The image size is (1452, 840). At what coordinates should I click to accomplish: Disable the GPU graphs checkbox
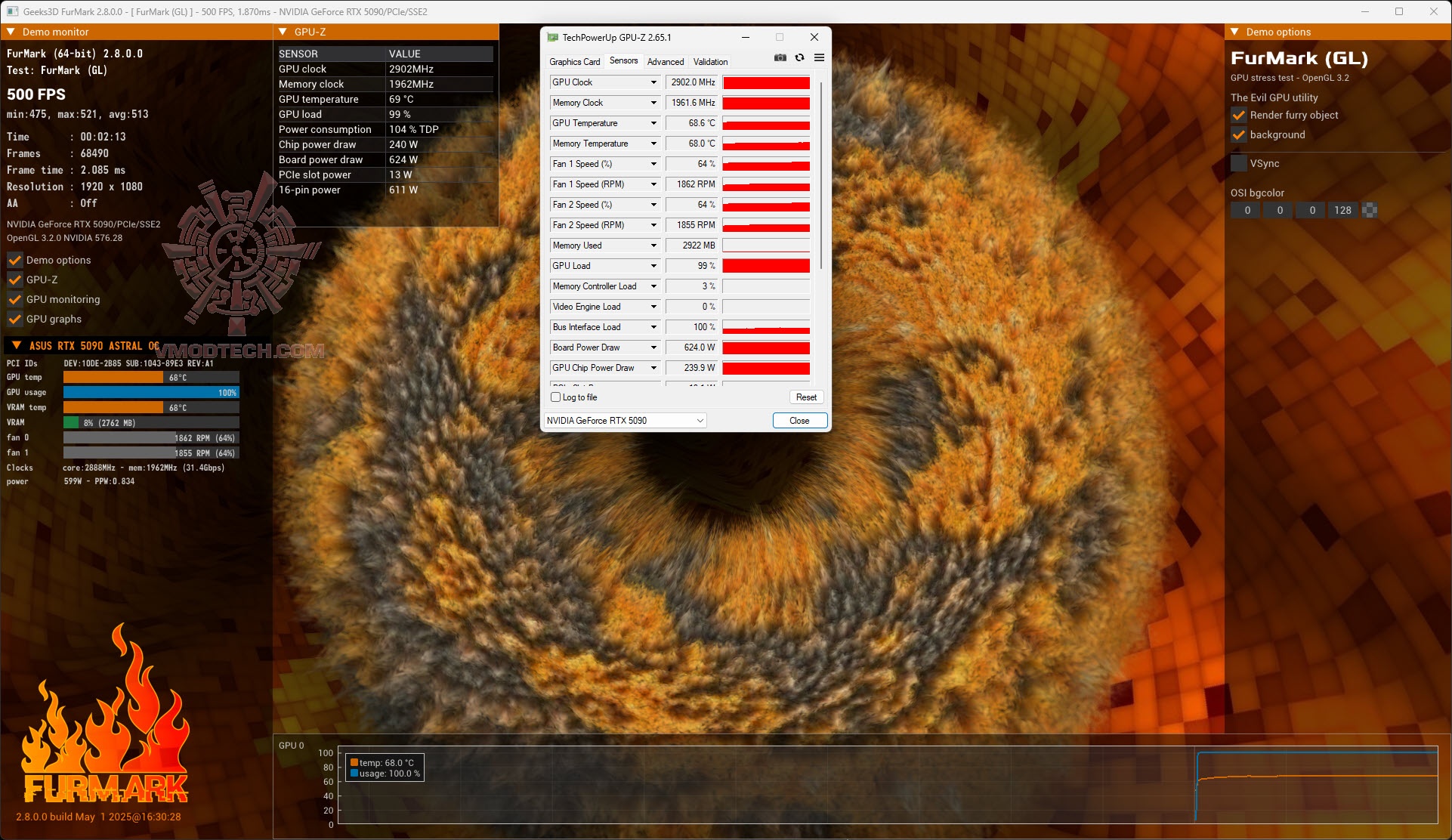(15, 319)
